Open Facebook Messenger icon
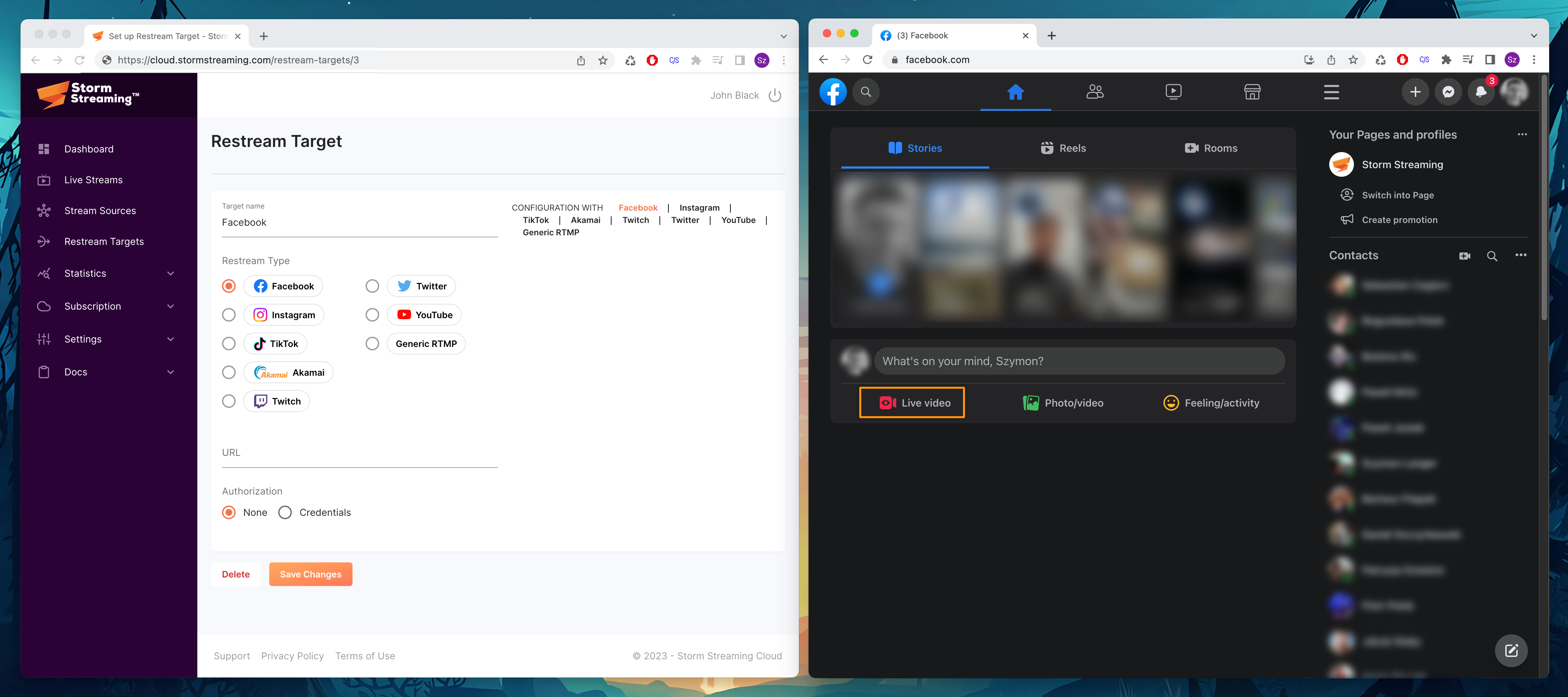The image size is (1568, 697). coord(1448,92)
